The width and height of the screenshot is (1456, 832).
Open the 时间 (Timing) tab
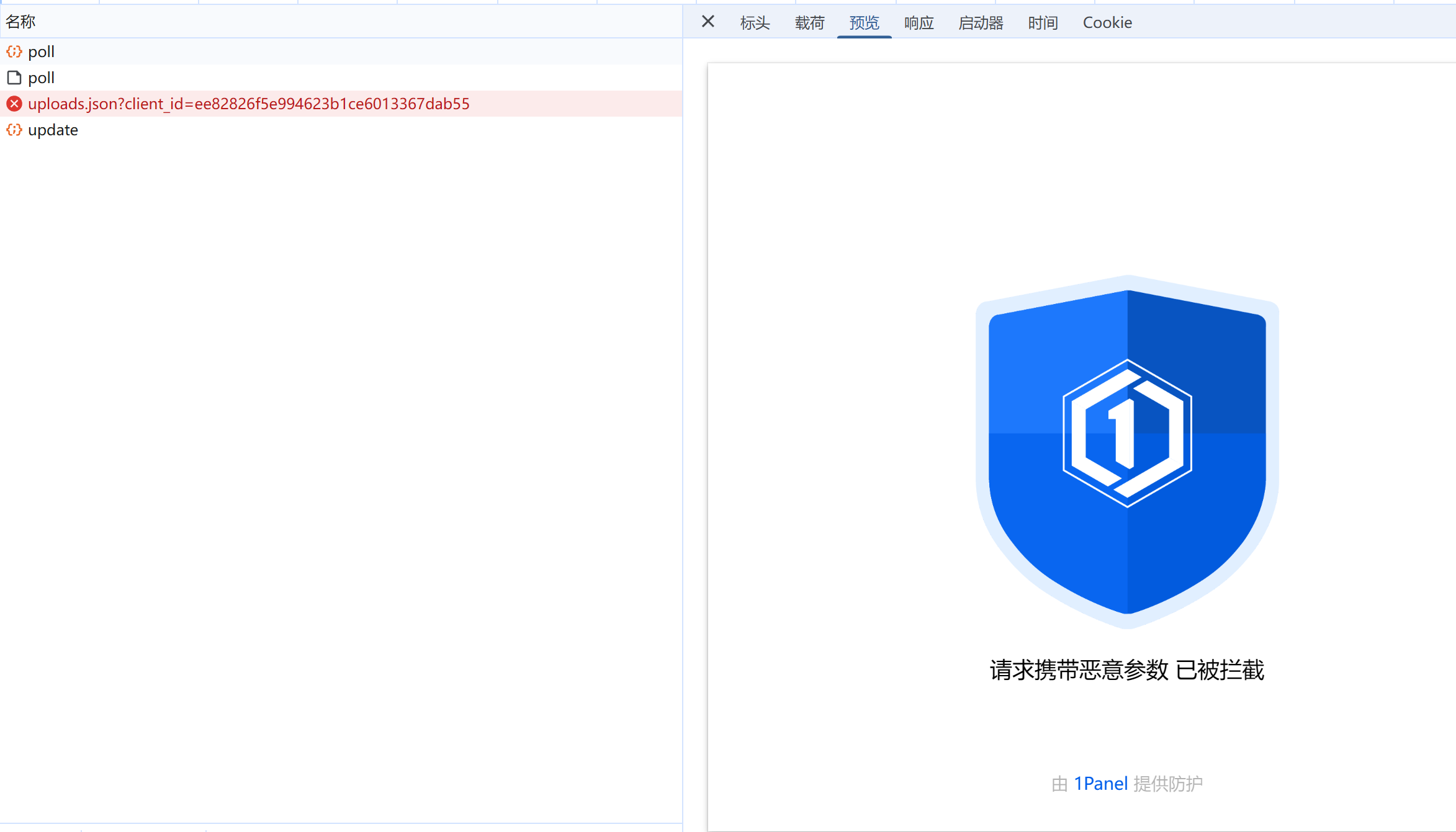[1043, 23]
